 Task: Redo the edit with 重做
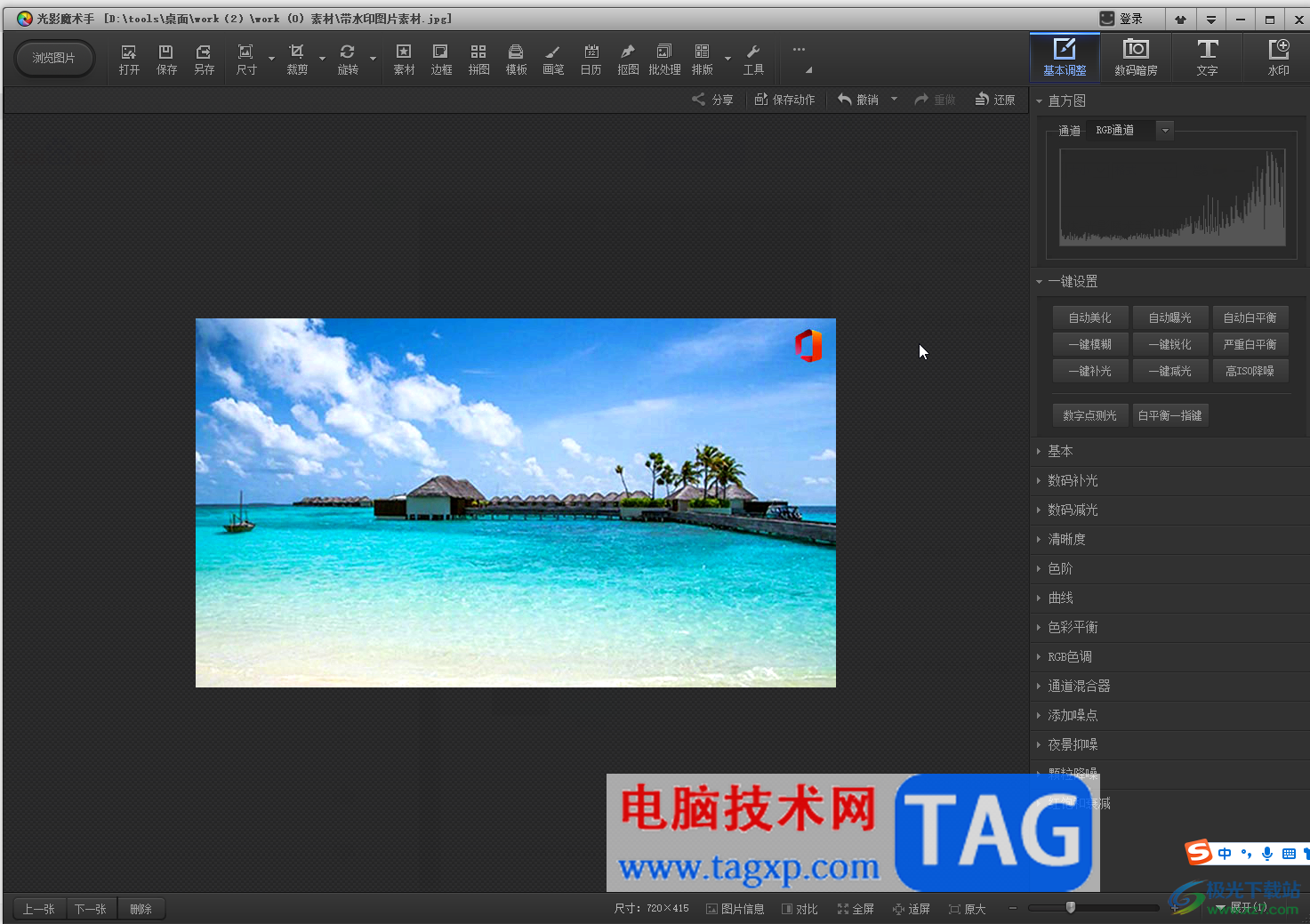point(935,100)
